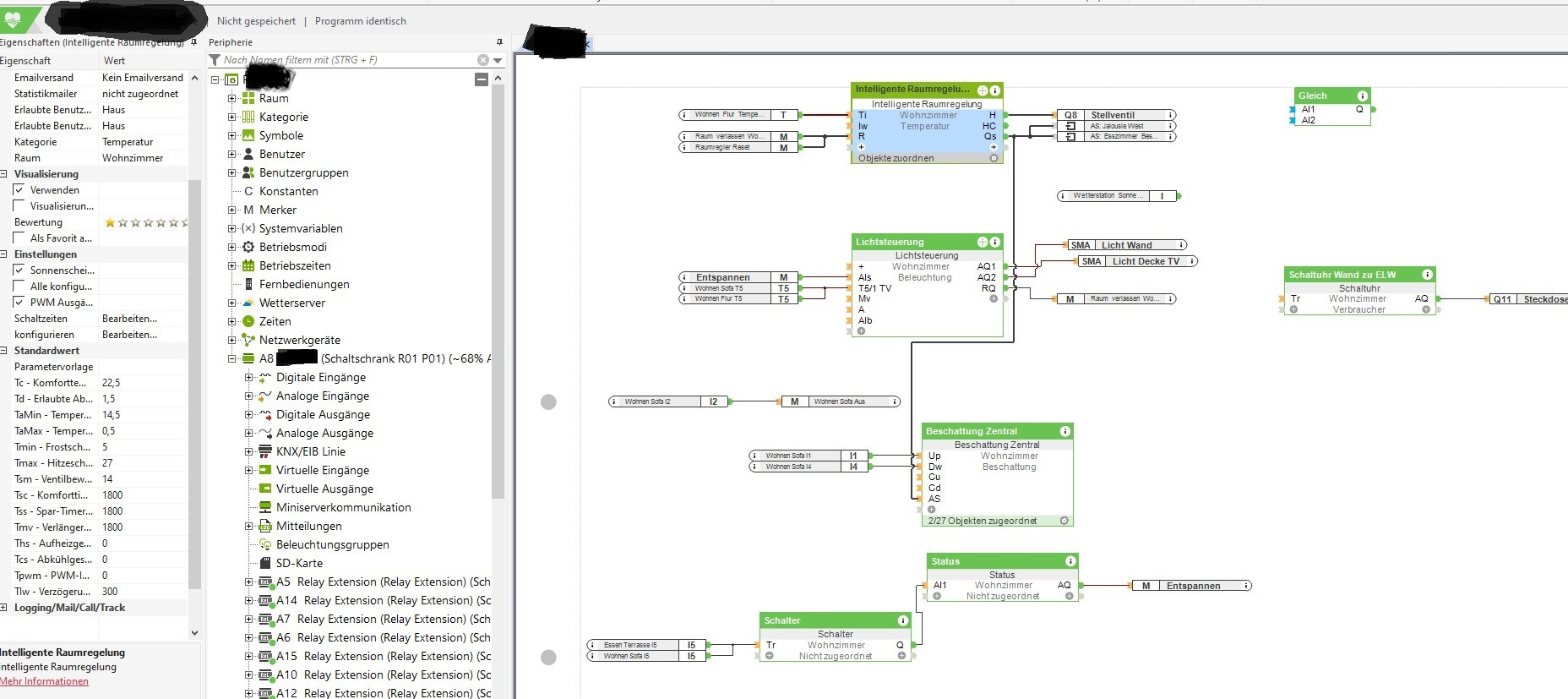Click Bearbeiten next to Schaltzeiten
Screen dimensions: 1568x699
point(129,319)
